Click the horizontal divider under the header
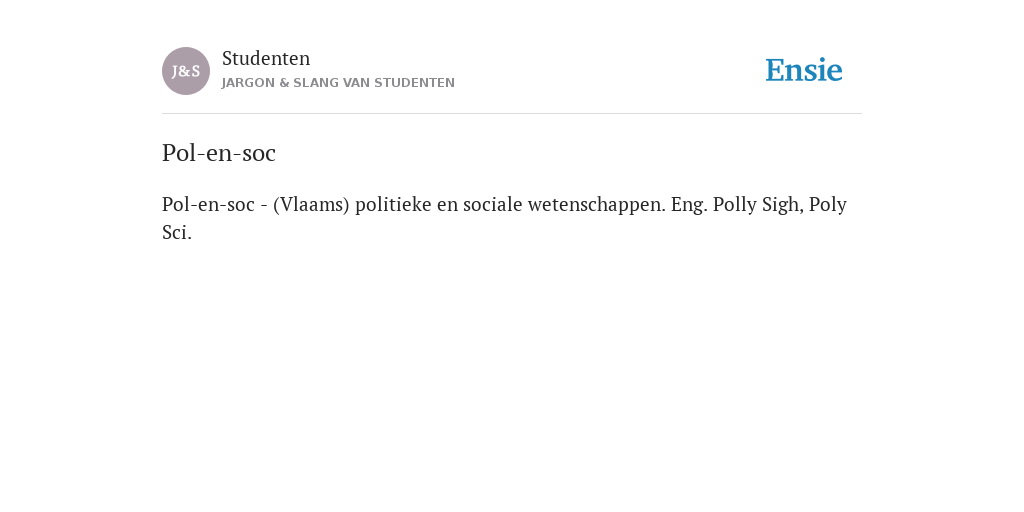The image size is (1024, 512). click(x=512, y=114)
